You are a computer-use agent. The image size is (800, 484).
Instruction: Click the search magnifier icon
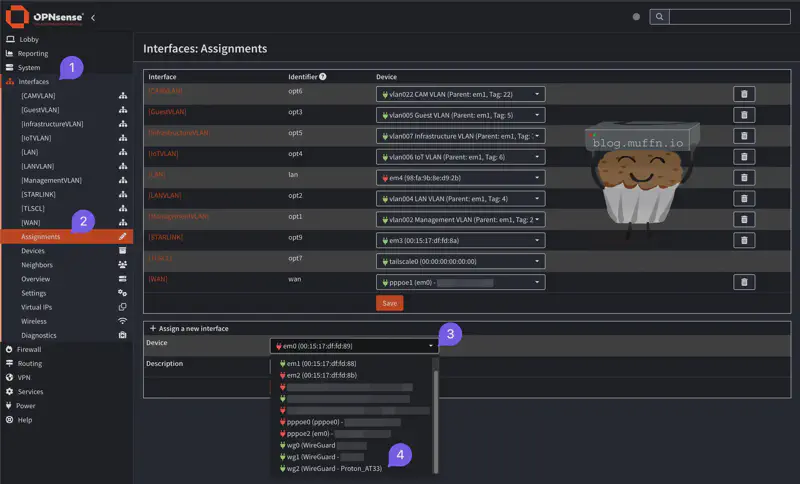coord(658,17)
